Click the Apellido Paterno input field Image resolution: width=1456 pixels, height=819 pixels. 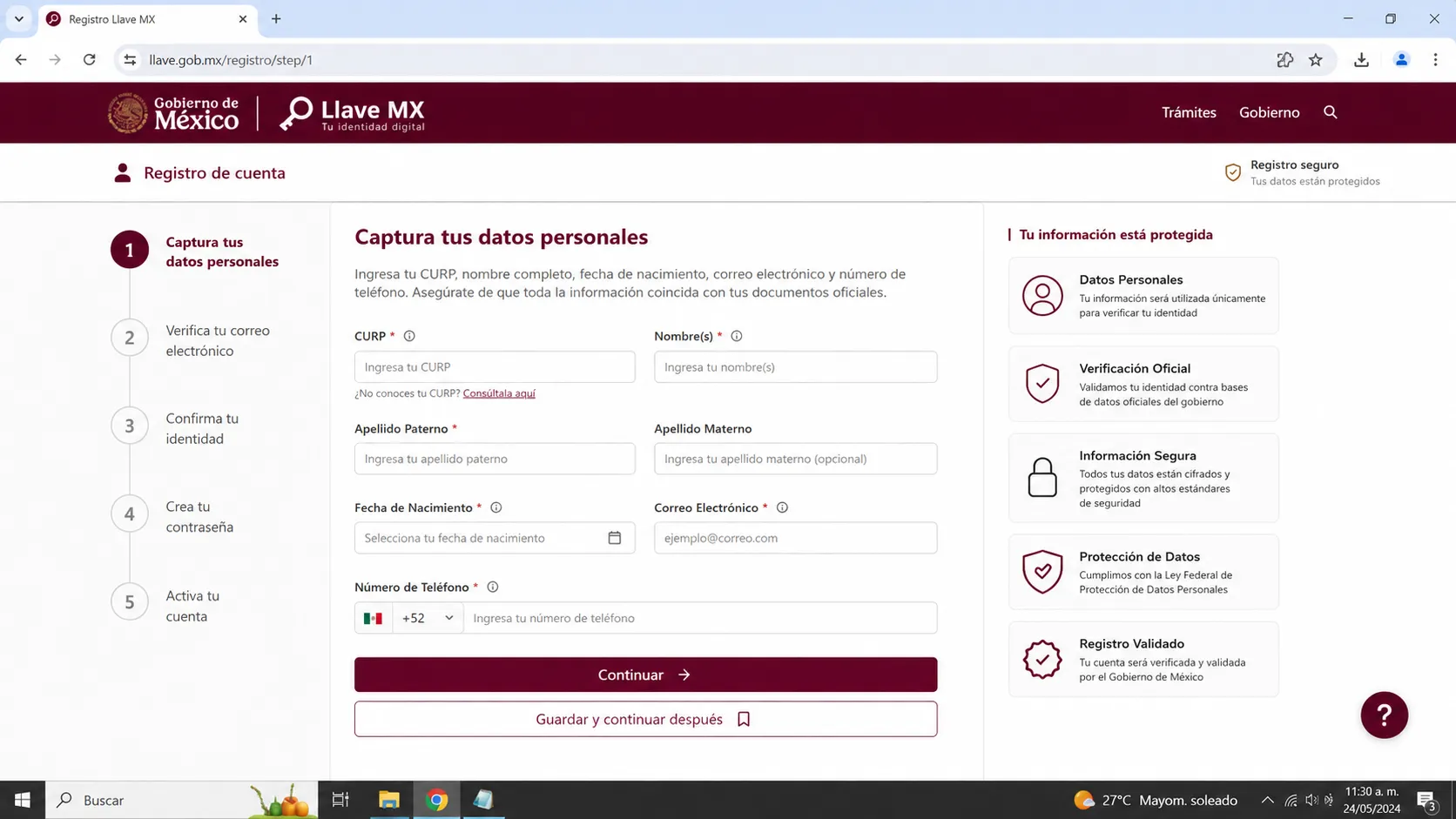(x=495, y=459)
